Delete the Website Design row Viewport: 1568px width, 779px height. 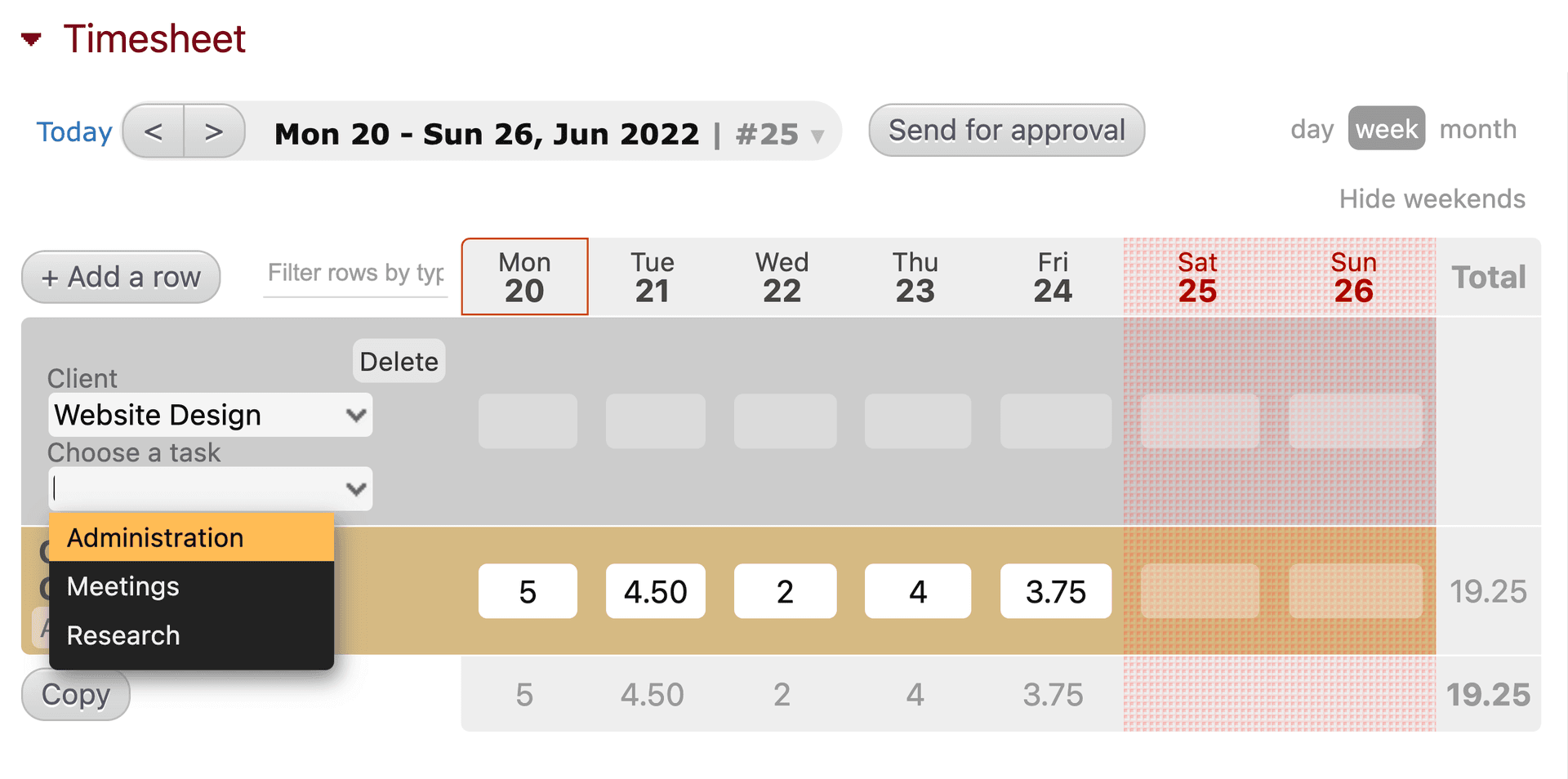[399, 360]
